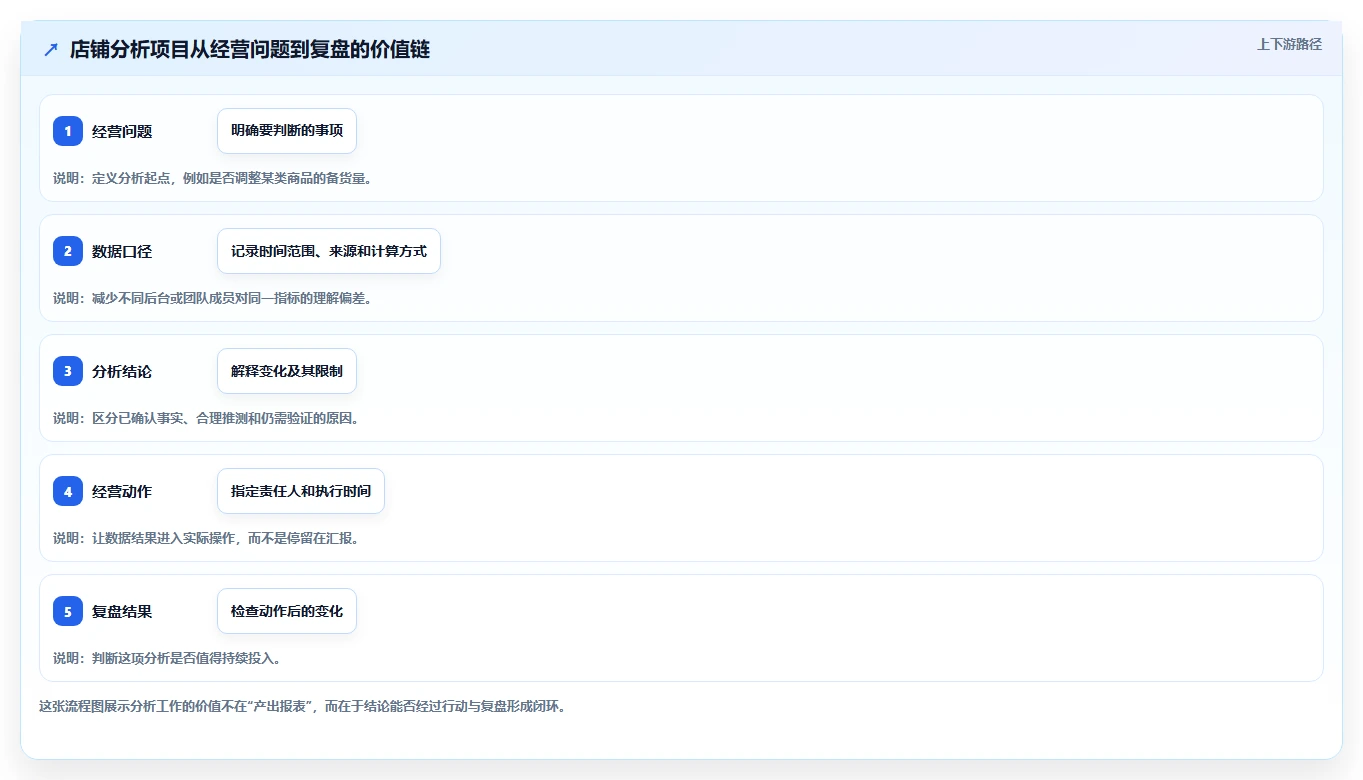Click the 复盘结果 step title
1363x780 pixels.
coord(122,611)
